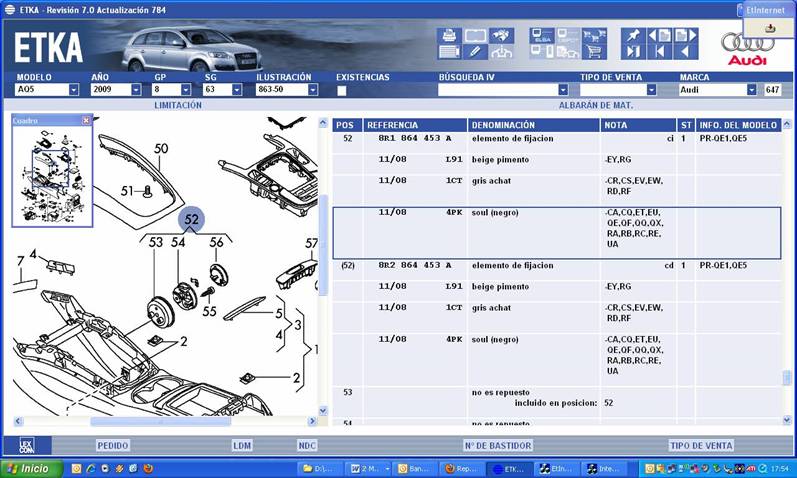Click the illustration scroll down arrow
Screen dimensions: 797x478
pyautogui.click(x=323, y=410)
